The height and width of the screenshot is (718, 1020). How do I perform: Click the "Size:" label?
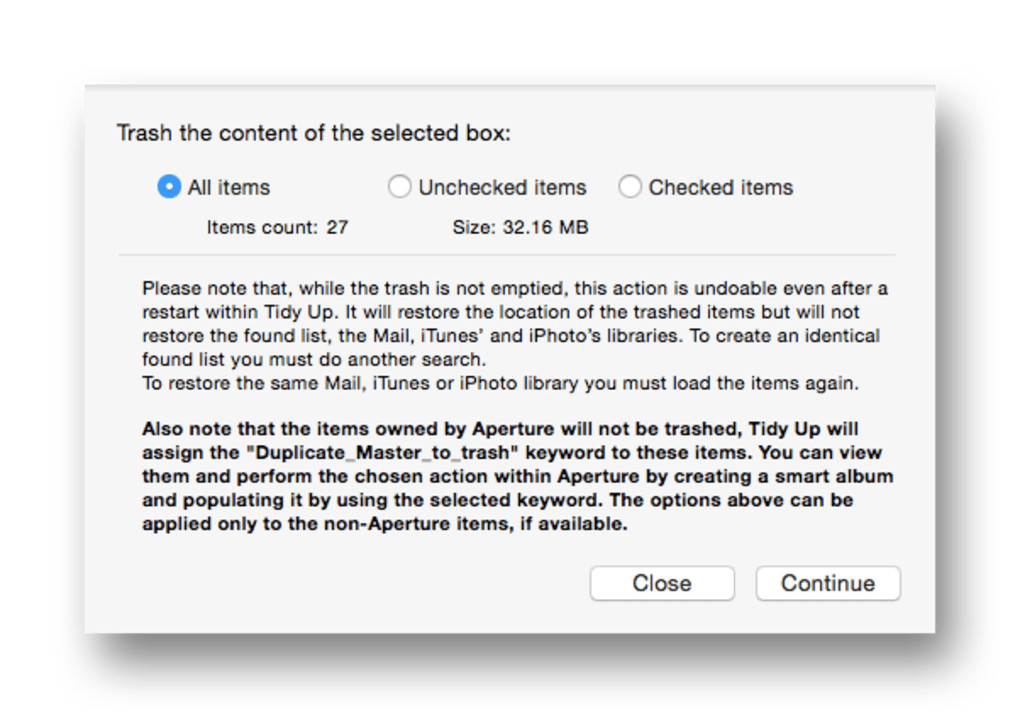474,227
